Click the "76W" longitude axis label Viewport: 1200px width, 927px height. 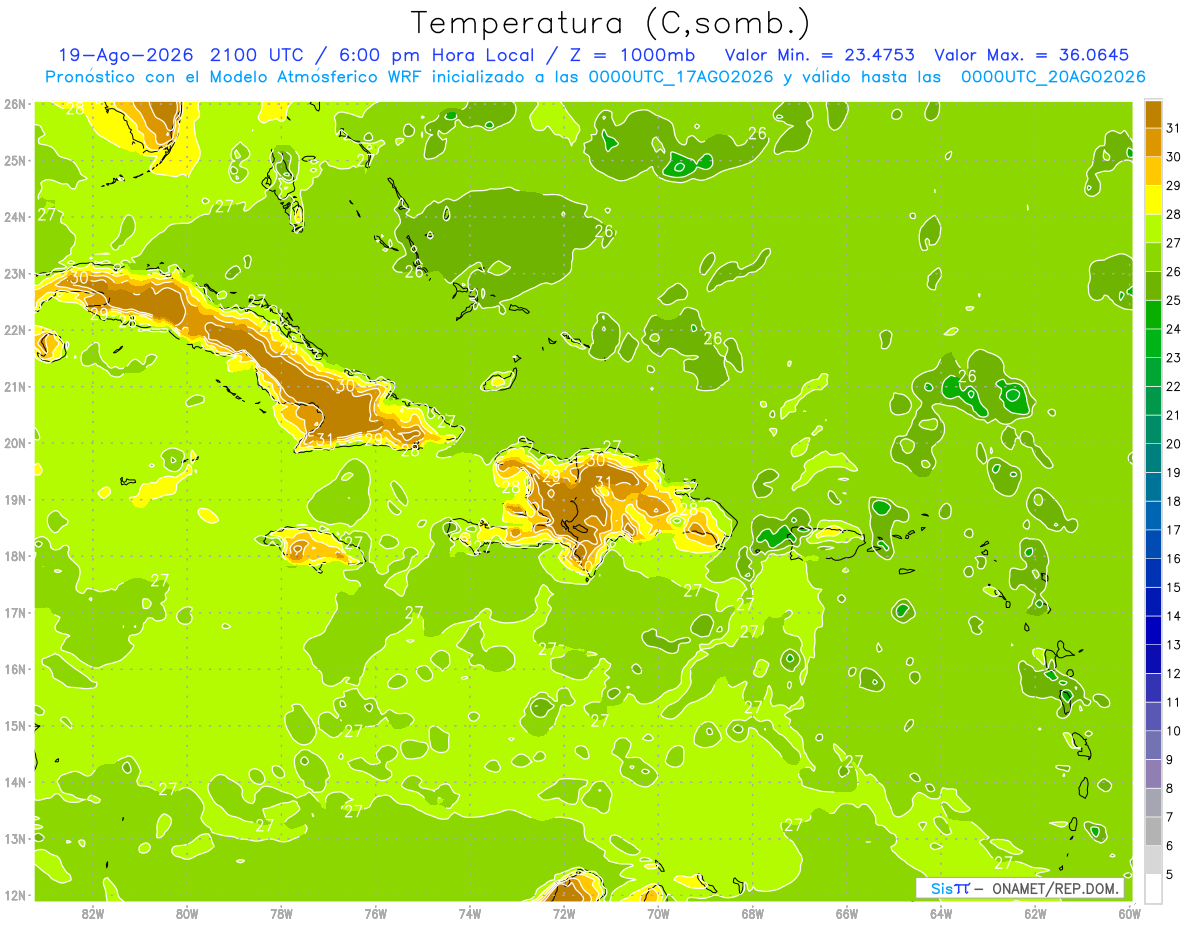coord(375,913)
